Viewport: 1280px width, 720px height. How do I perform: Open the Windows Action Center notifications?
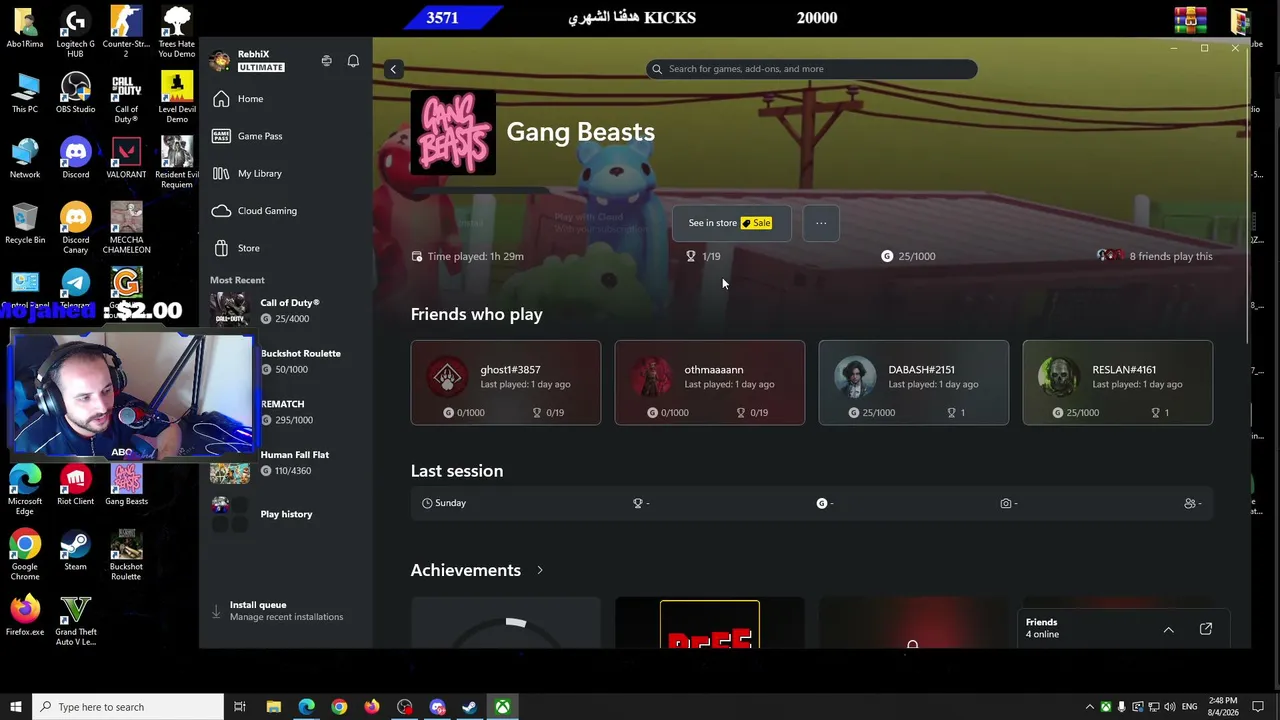1258,707
